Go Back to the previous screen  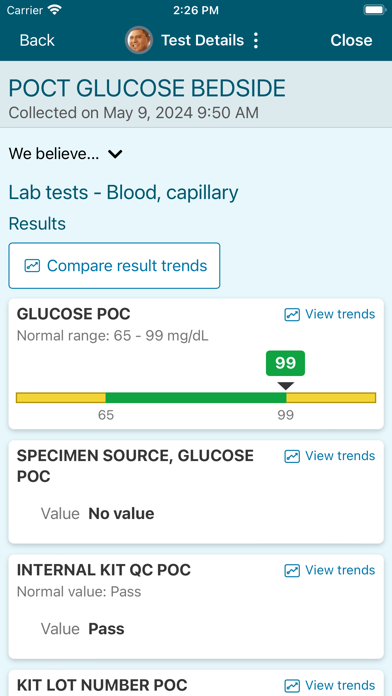(x=37, y=40)
